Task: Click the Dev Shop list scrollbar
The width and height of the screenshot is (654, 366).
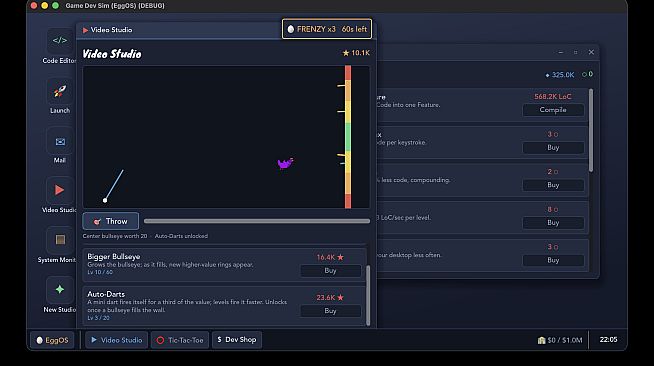Action: (x=591, y=130)
